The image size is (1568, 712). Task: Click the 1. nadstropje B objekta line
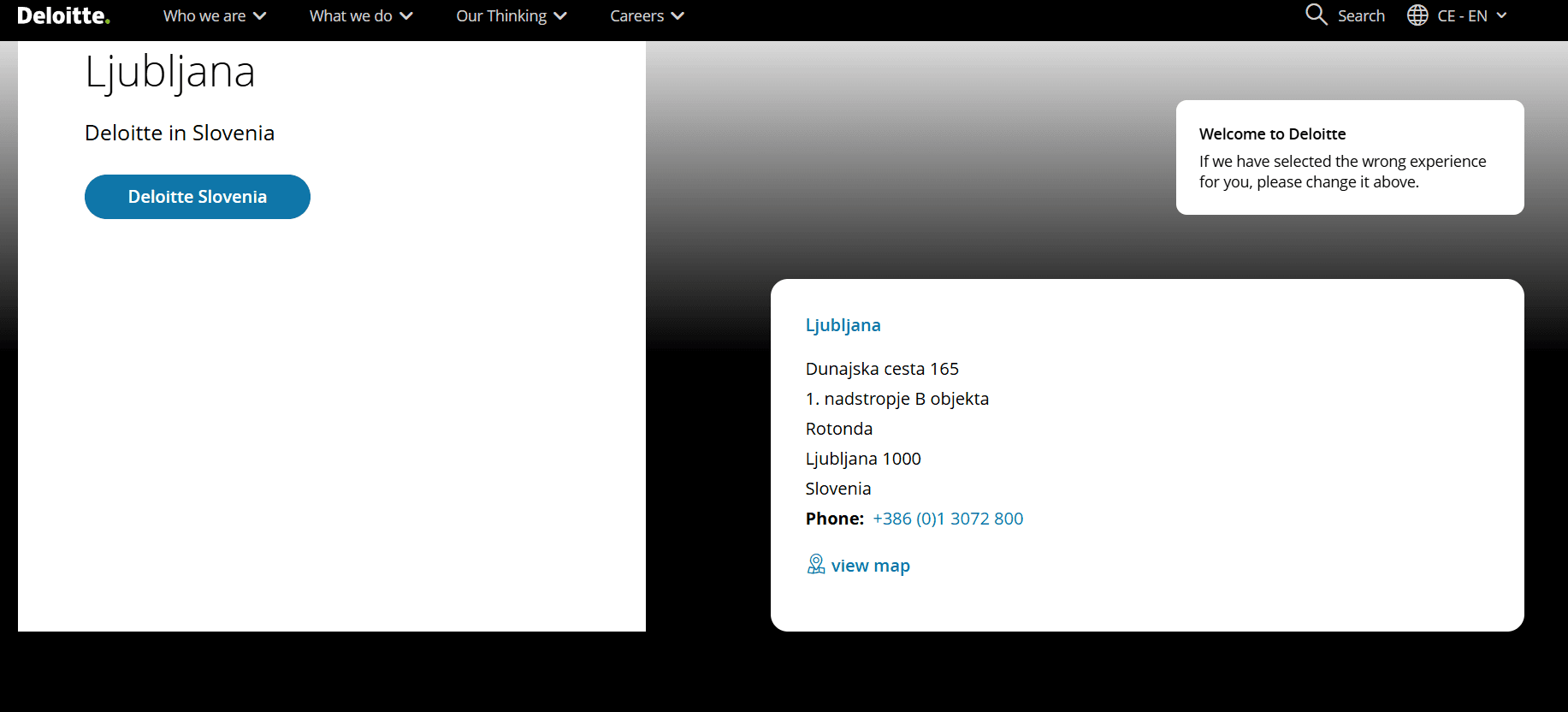(897, 399)
